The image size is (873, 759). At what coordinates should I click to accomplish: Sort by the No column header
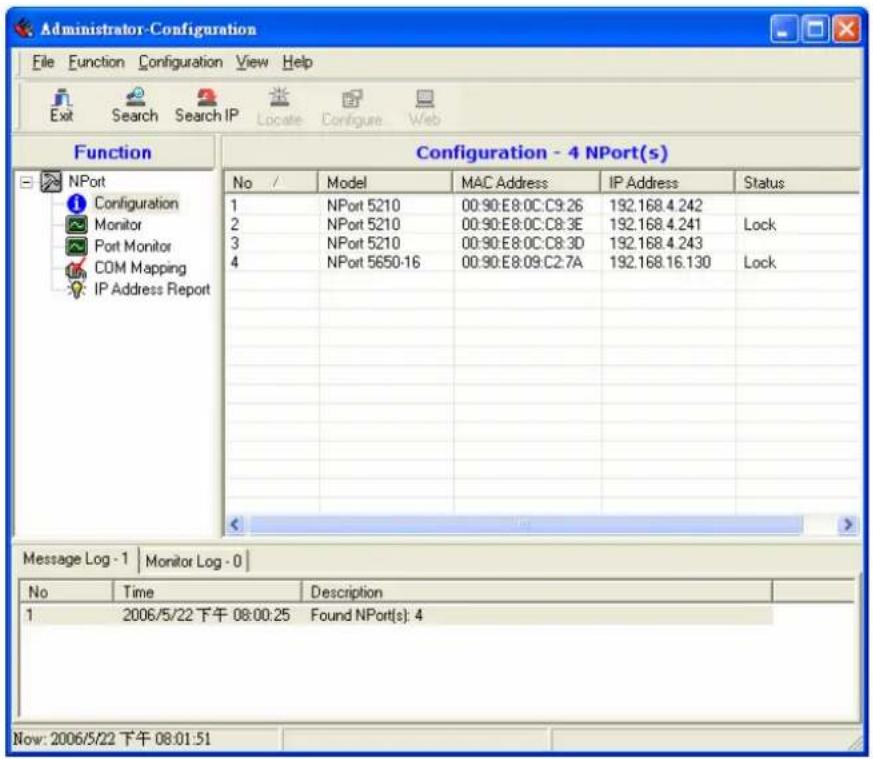point(271,182)
